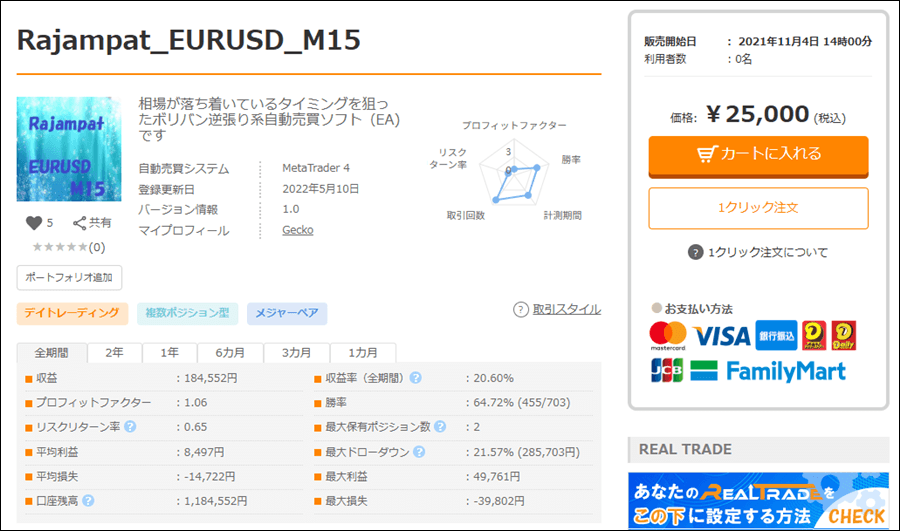Add to cart with カートに入れる button
900x531 pixels.
[x=758, y=154]
